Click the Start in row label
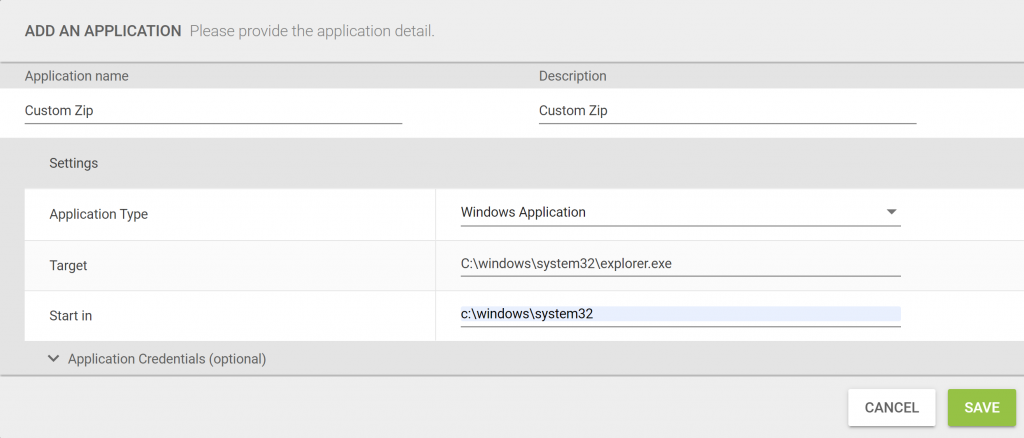1024x438 pixels. [71, 316]
